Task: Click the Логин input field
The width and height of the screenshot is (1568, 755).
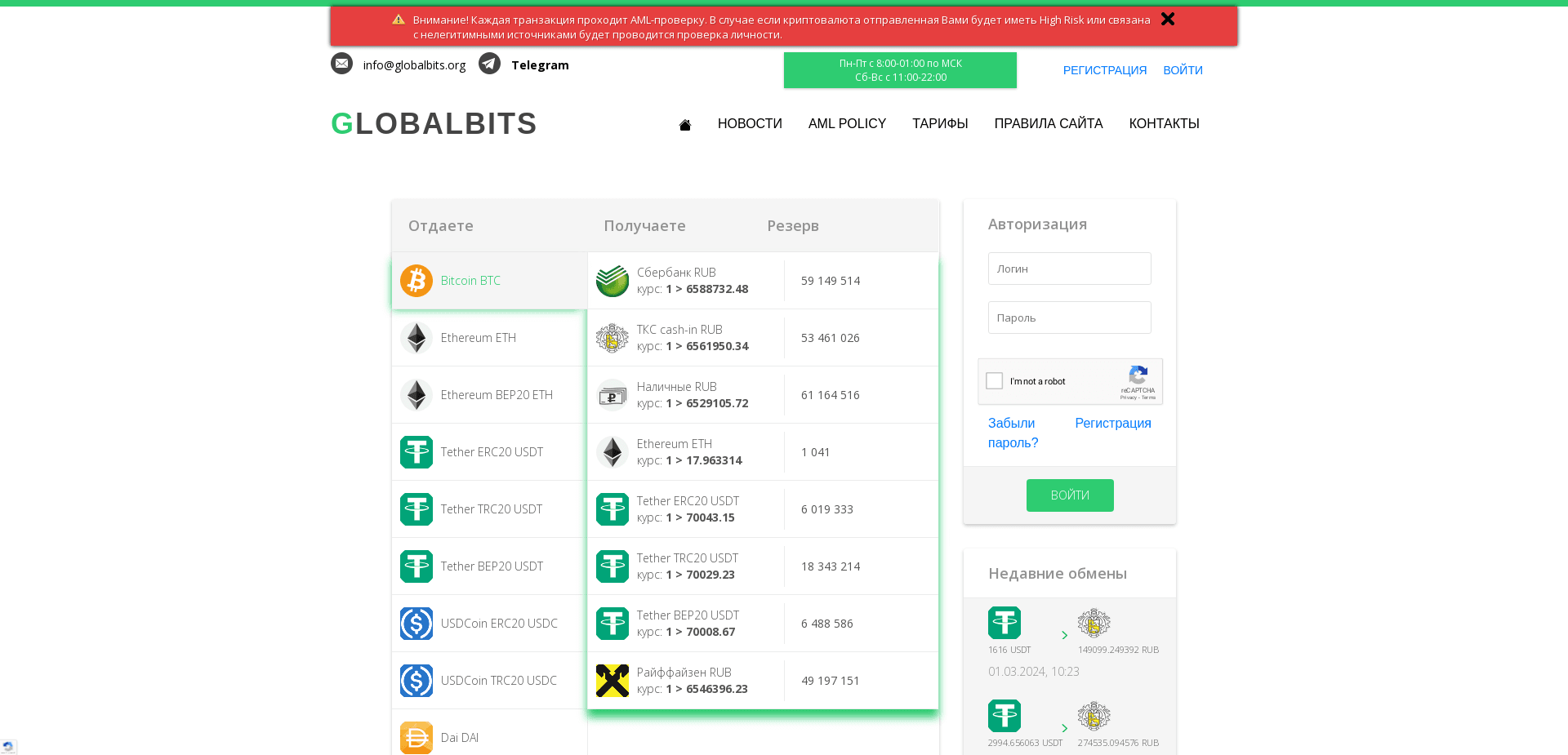Action: (x=1069, y=268)
